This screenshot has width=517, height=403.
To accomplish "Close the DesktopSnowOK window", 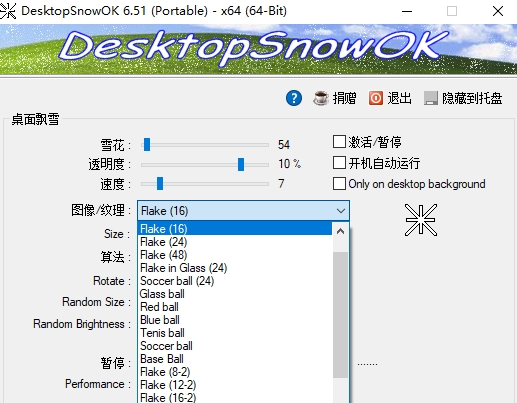I will (x=498, y=11).
